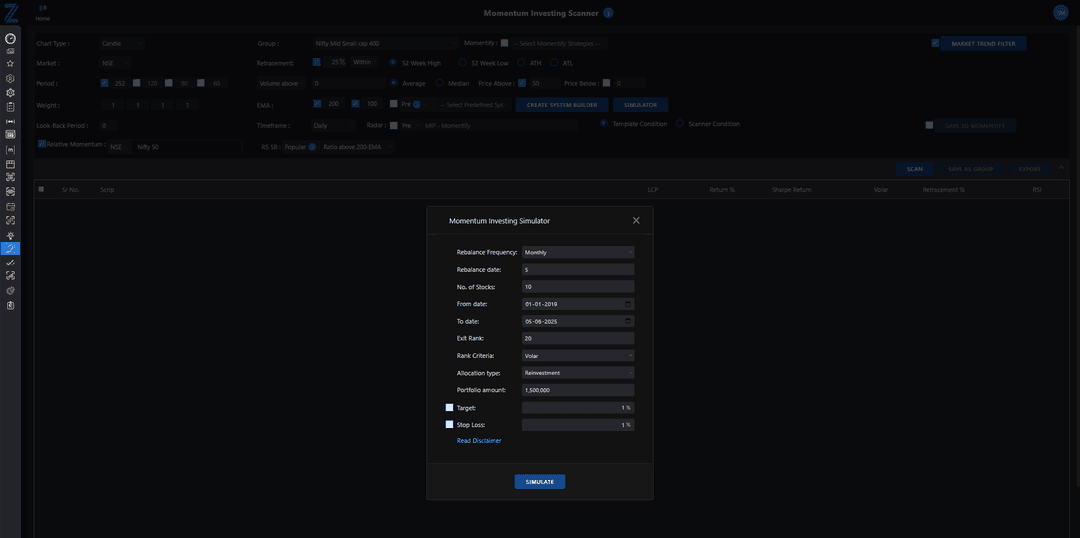This screenshot has height=538, width=1080.
Task: Open the Volume above dropdown
Action: click(x=281, y=83)
